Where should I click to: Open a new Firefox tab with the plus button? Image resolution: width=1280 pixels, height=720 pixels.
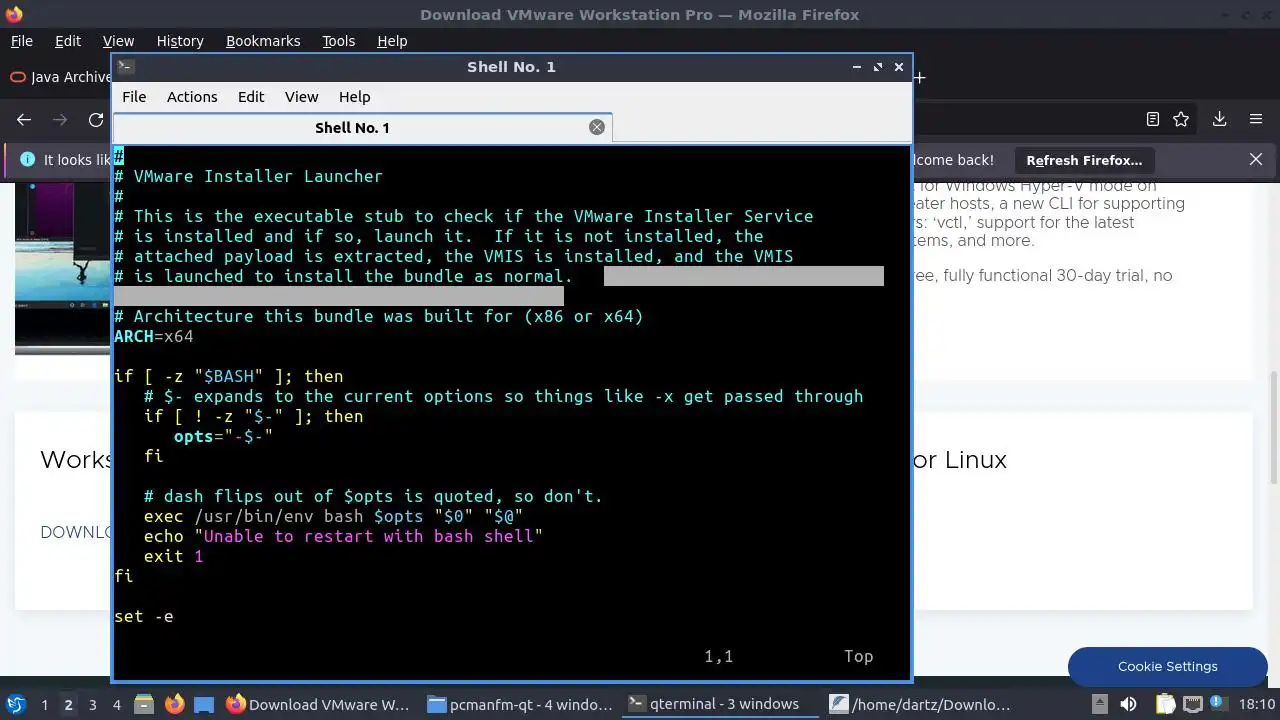[x=919, y=77]
